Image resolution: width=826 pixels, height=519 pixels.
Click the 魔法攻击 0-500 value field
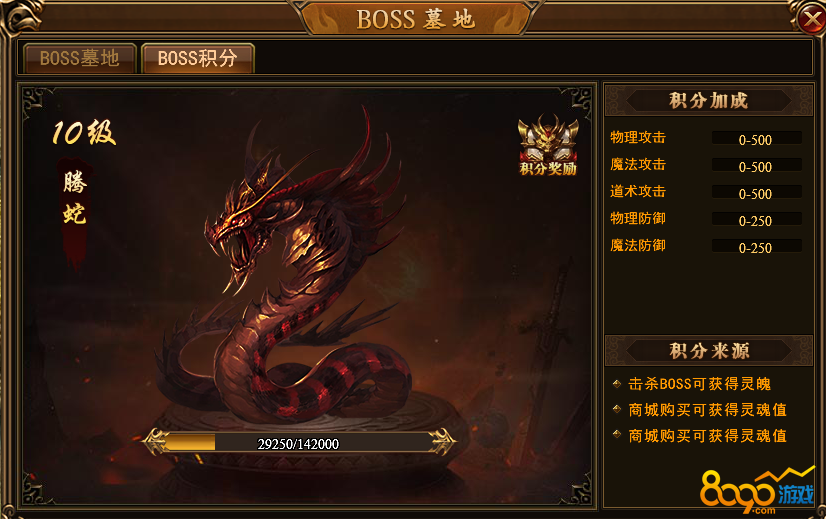tap(756, 166)
